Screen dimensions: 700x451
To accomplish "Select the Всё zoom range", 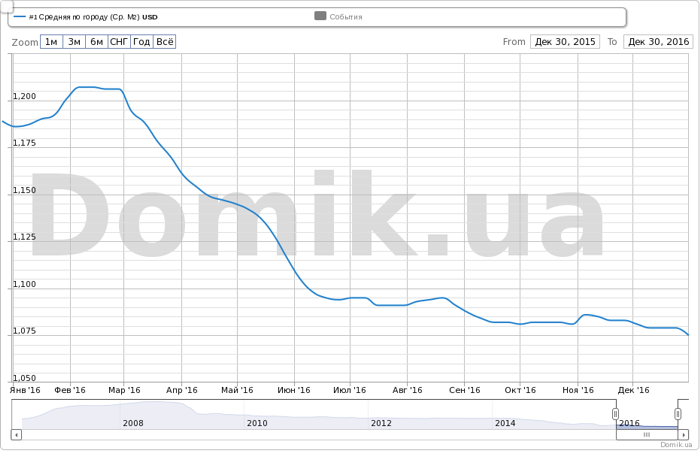I will click(x=165, y=42).
